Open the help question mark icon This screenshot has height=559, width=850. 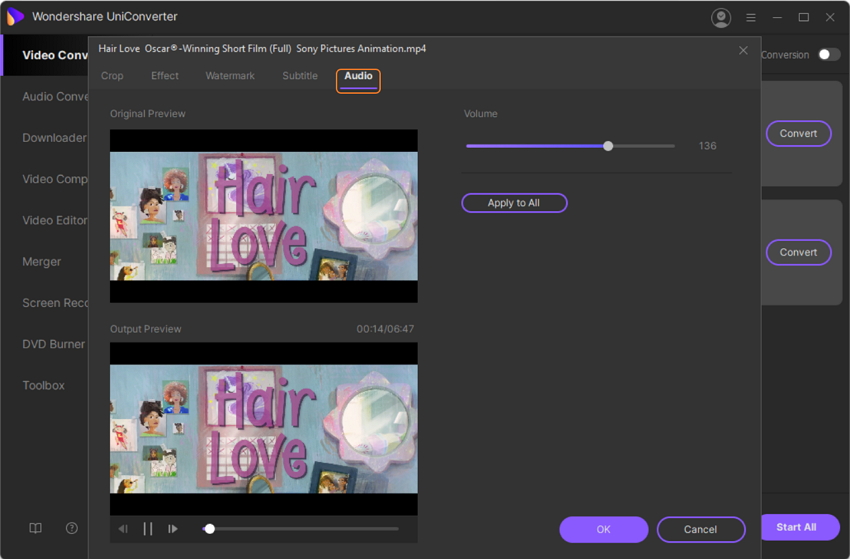(x=72, y=528)
